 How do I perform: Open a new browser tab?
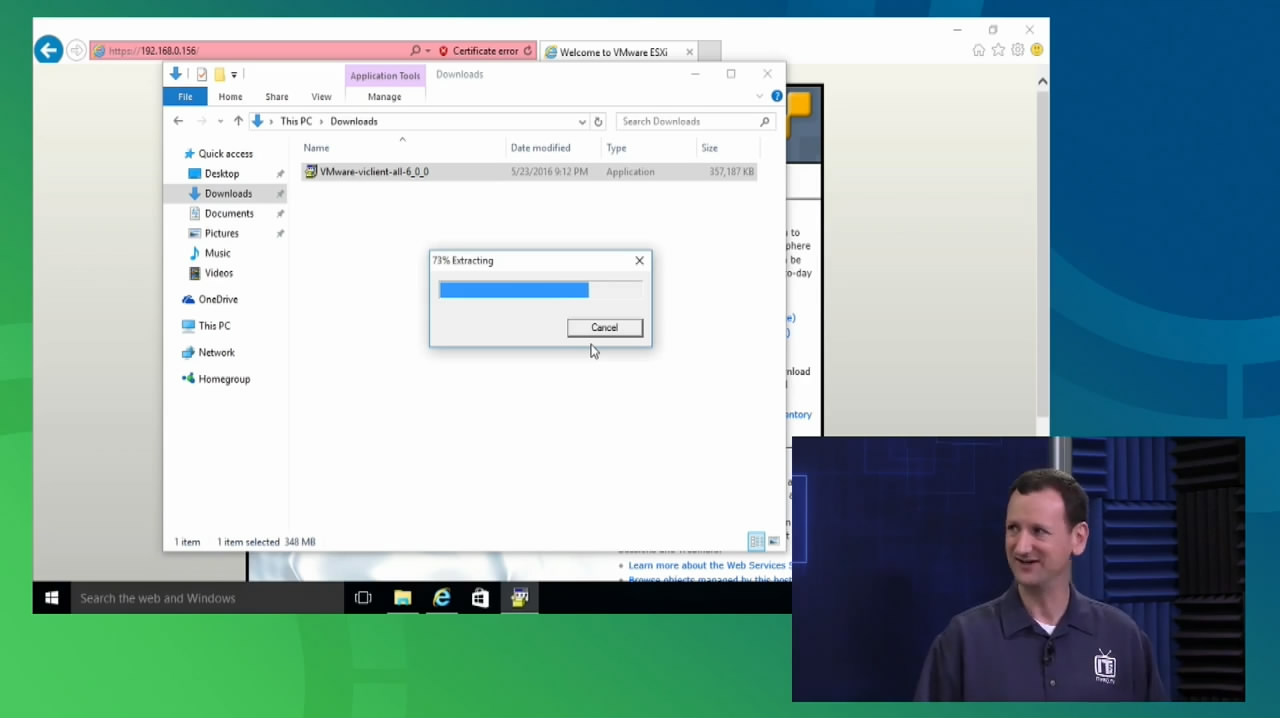709,52
